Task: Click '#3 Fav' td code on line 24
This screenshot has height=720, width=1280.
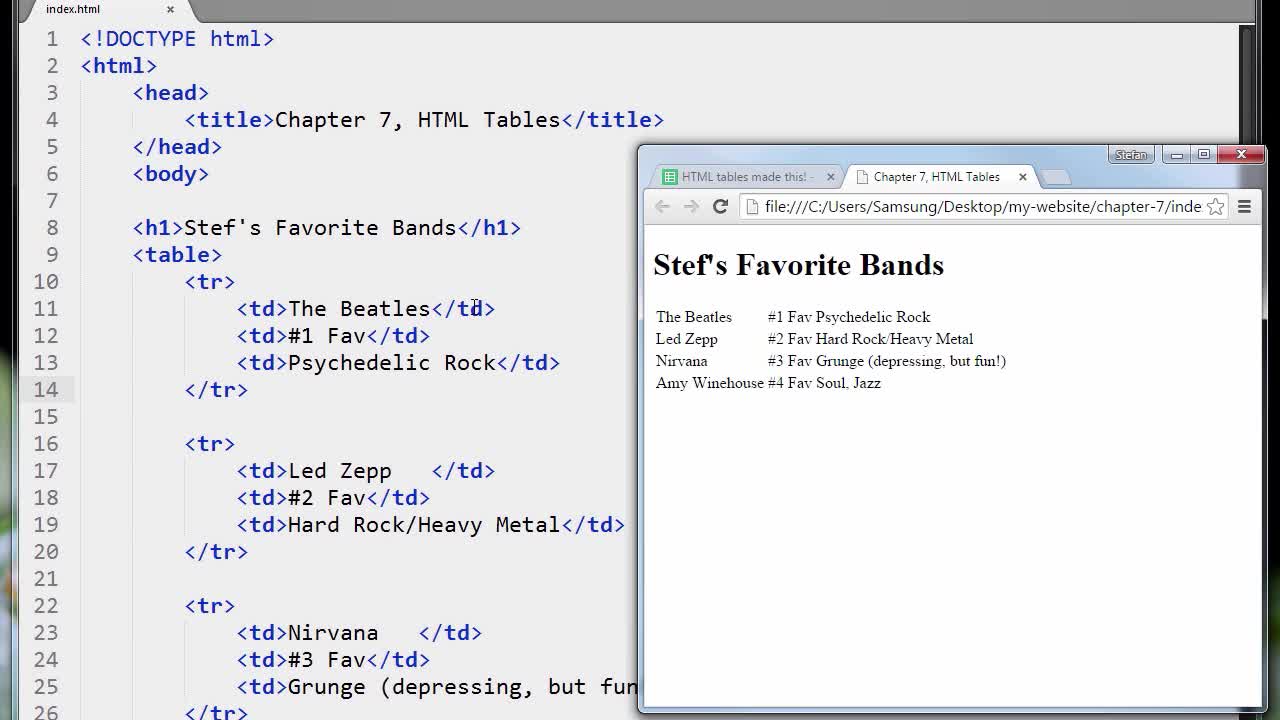Action: coord(333,659)
